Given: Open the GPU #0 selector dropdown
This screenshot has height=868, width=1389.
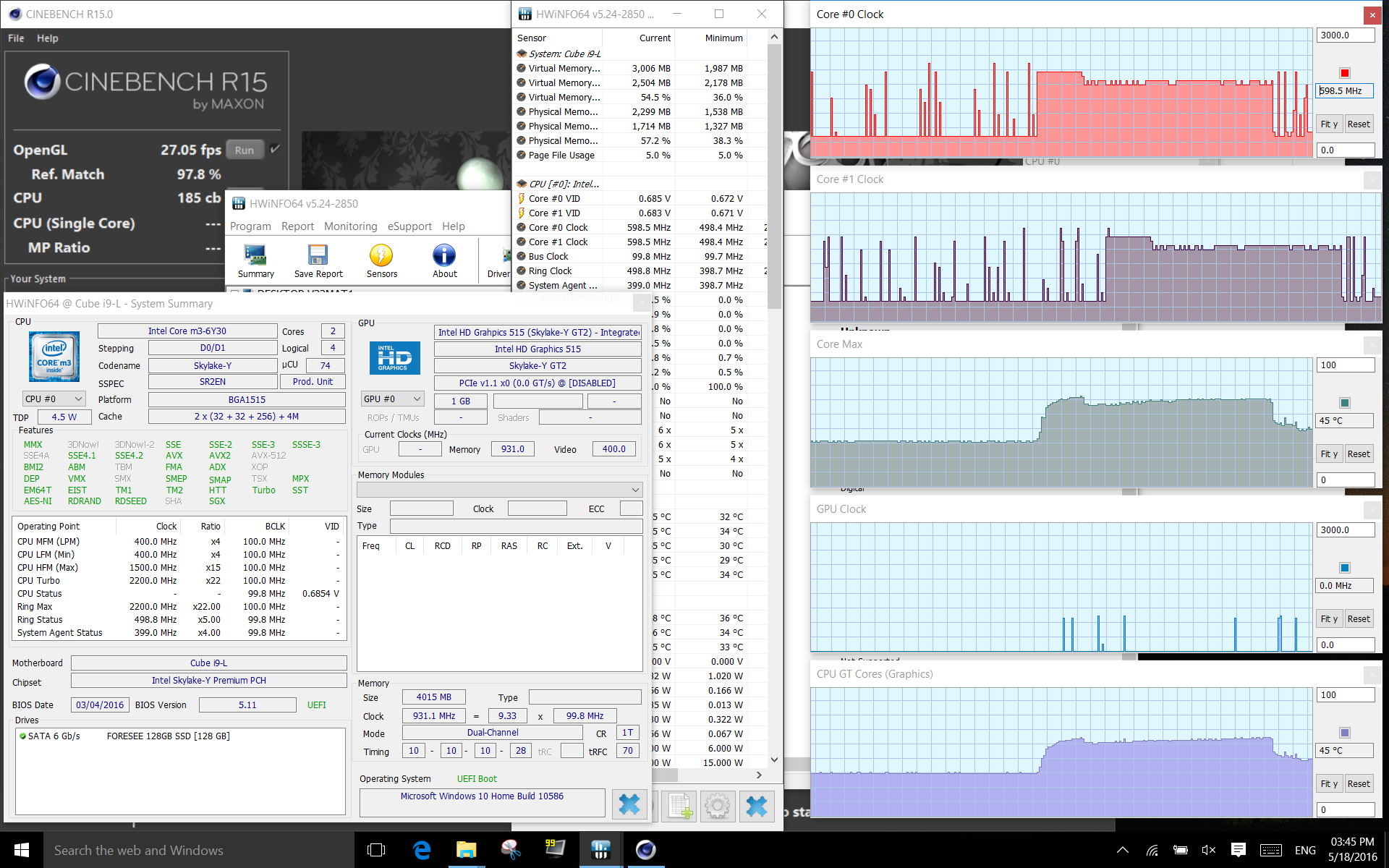Looking at the screenshot, I should pyautogui.click(x=393, y=399).
